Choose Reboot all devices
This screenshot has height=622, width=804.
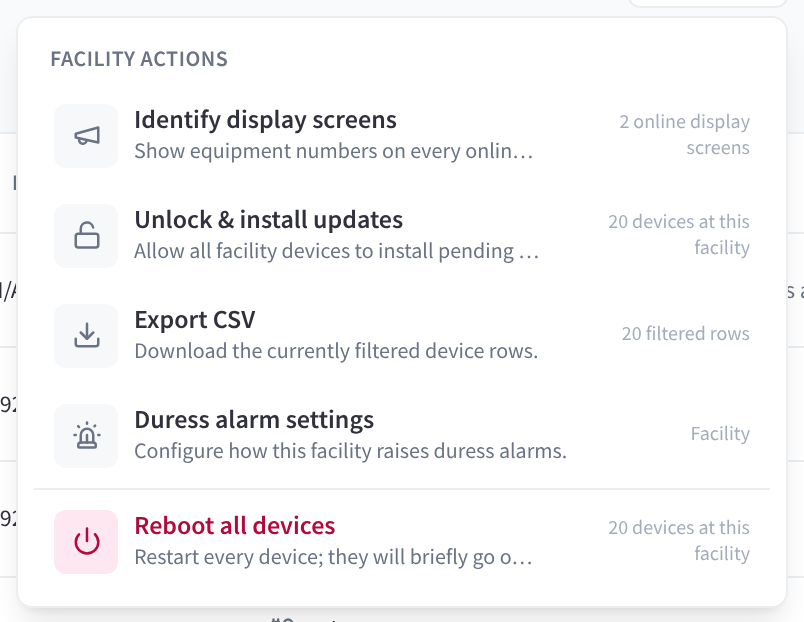[402, 541]
